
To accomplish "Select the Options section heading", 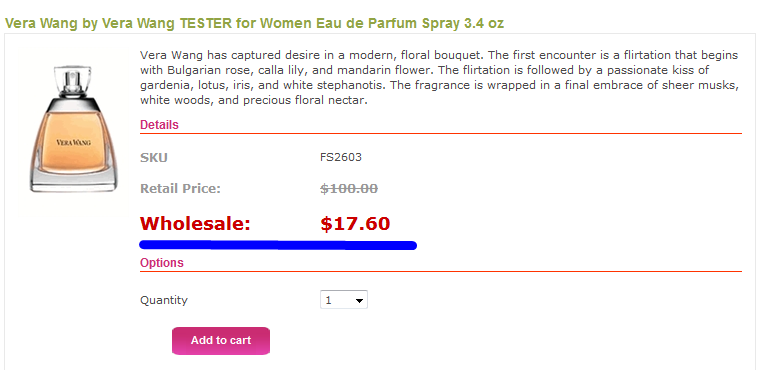I will [162, 263].
